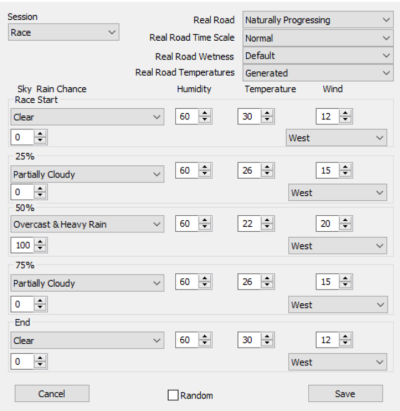
Task: Increase Race Start humidity with up arrow
Action: (x=204, y=113)
